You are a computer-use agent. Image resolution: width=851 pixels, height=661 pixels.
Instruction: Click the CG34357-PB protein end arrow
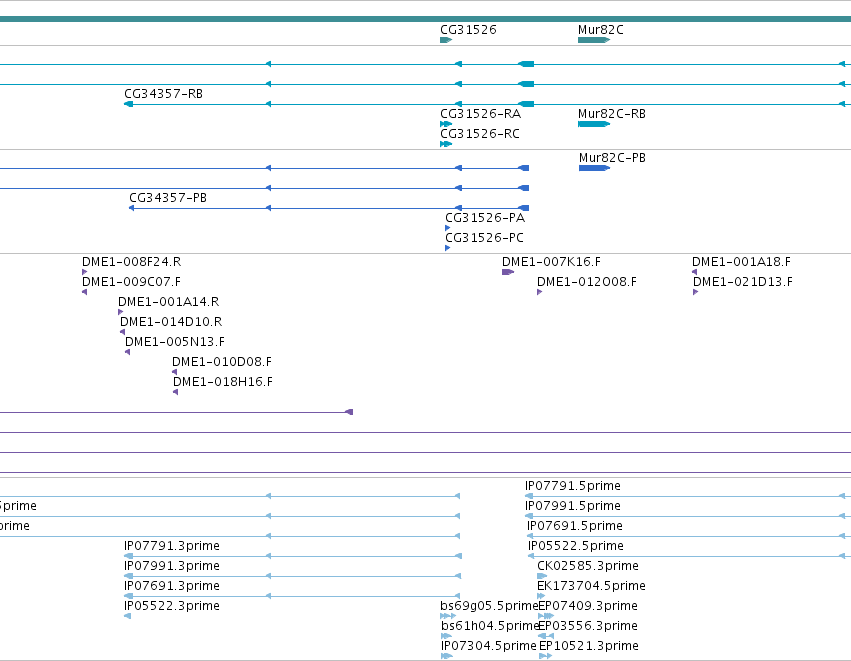(131, 208)
